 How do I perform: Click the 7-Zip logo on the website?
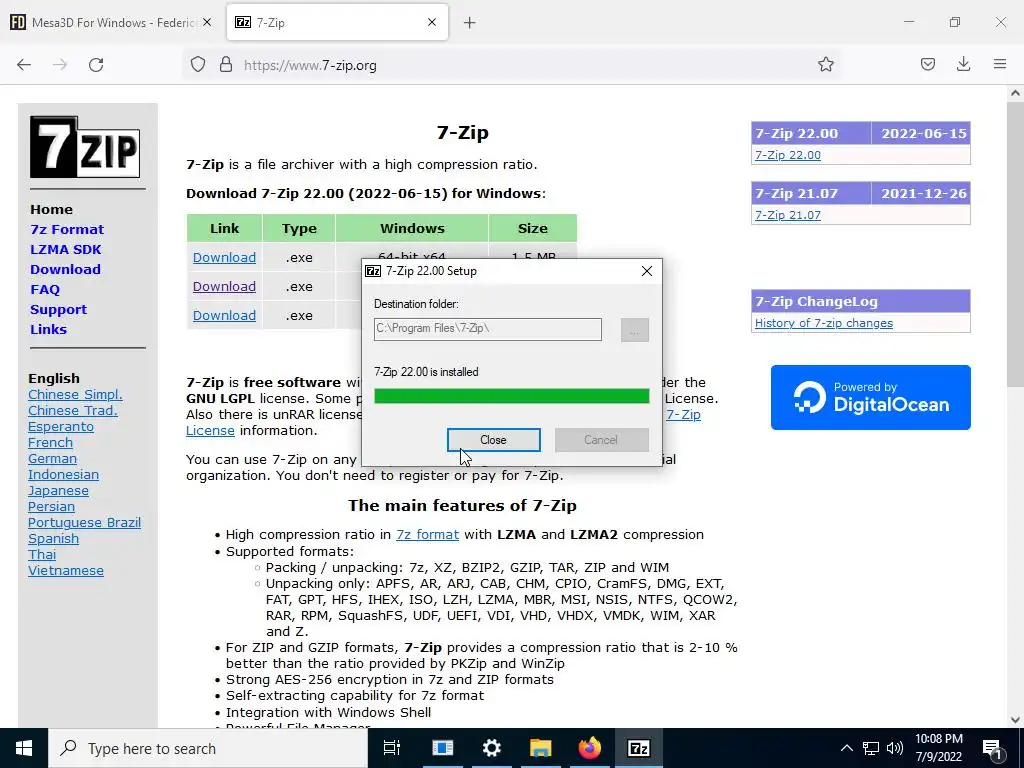85,147
